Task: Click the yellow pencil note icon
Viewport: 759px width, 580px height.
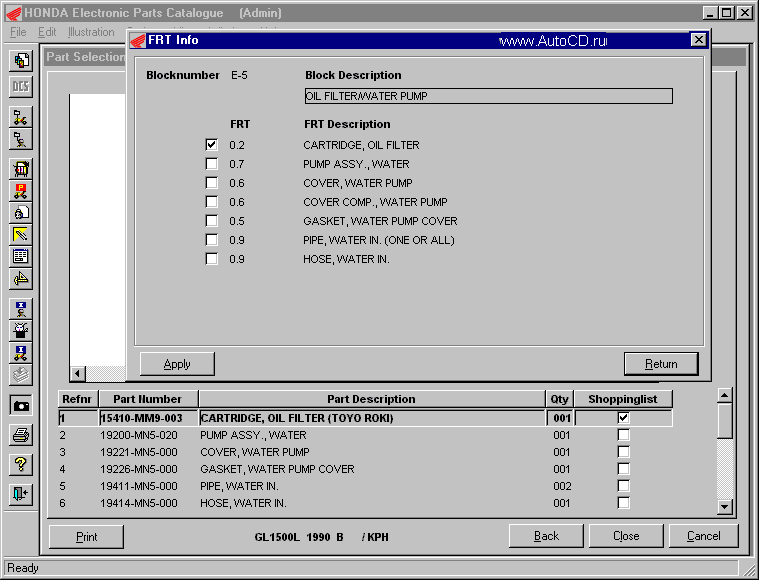Action: (x=21, y=235)
